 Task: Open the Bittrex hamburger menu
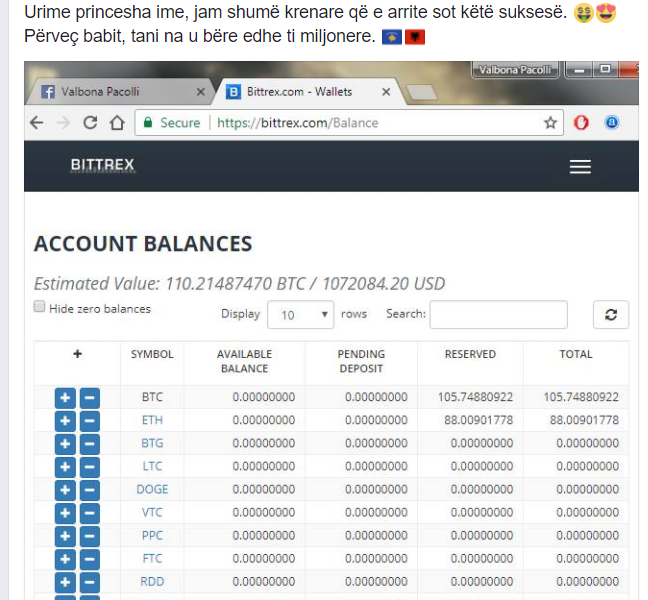[x=580, y=167]
